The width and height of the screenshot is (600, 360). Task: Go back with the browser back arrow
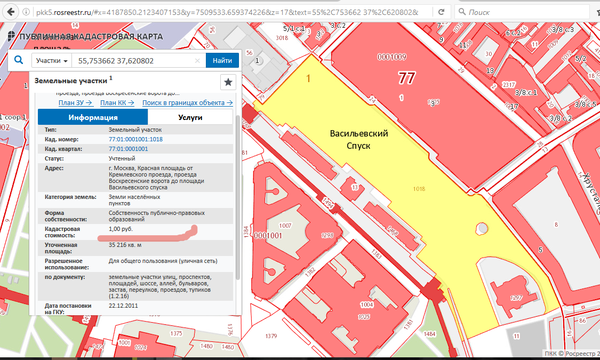point(11,12)
